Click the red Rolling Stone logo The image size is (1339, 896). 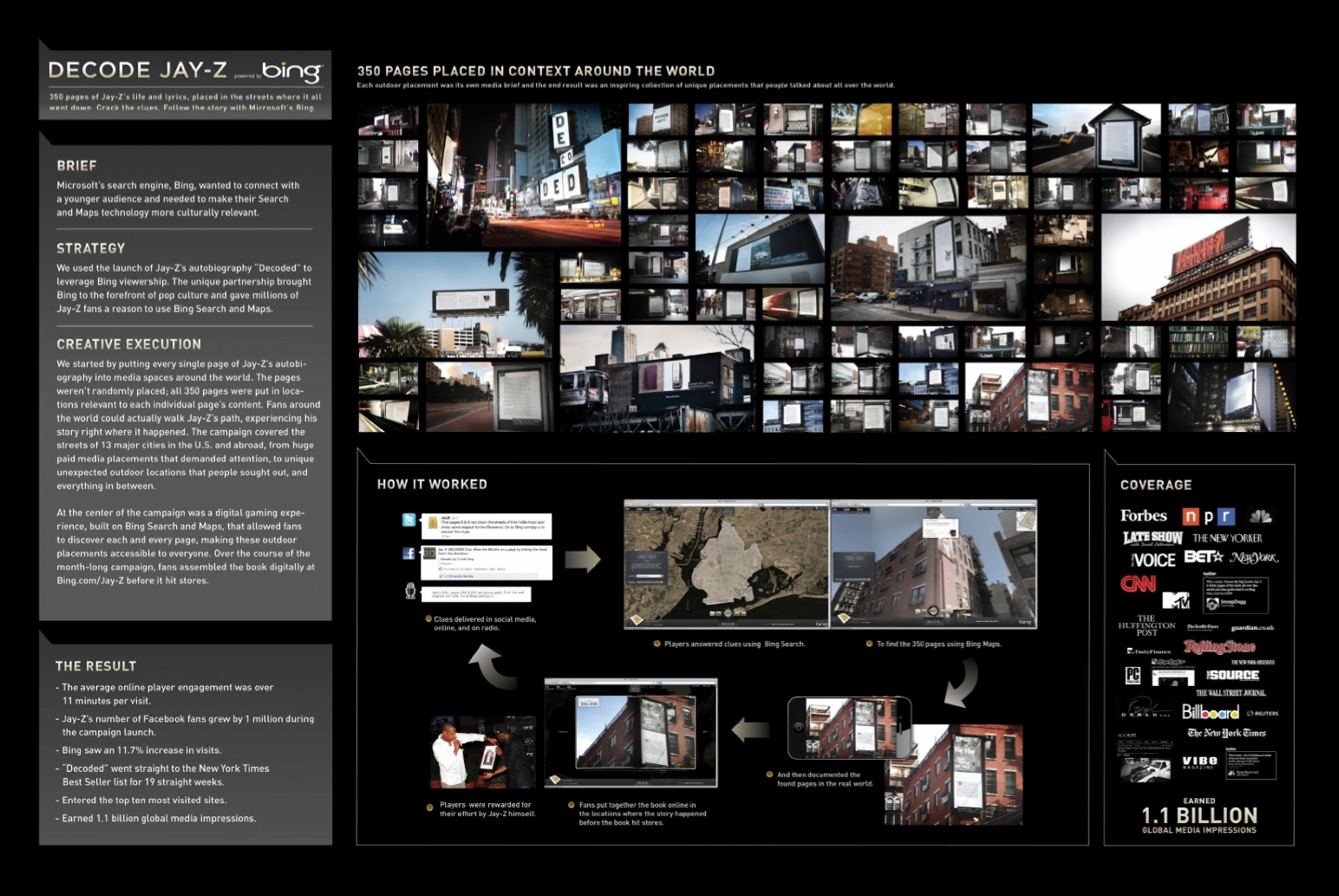(x=1219, y=646)
